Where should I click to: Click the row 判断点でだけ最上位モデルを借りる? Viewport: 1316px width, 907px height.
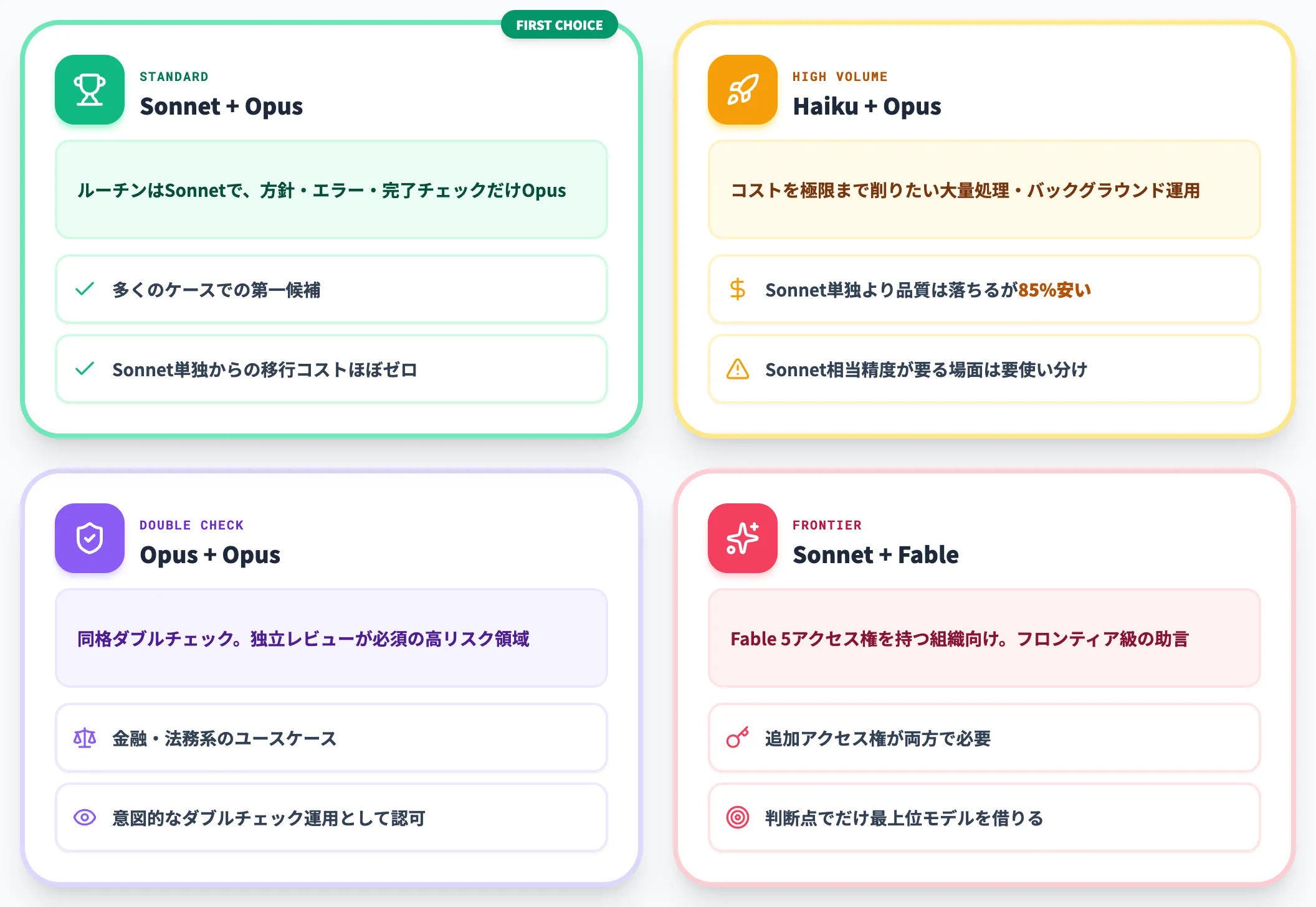[x=985, y=817]
